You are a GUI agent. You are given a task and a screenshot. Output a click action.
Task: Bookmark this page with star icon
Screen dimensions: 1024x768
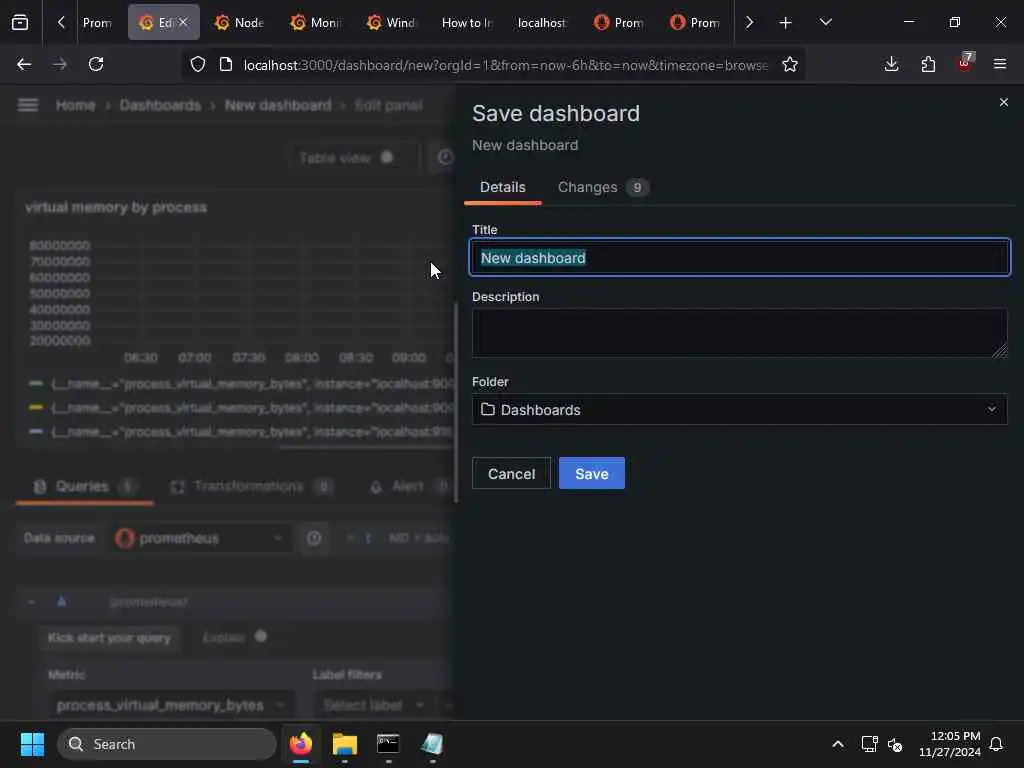790,64
